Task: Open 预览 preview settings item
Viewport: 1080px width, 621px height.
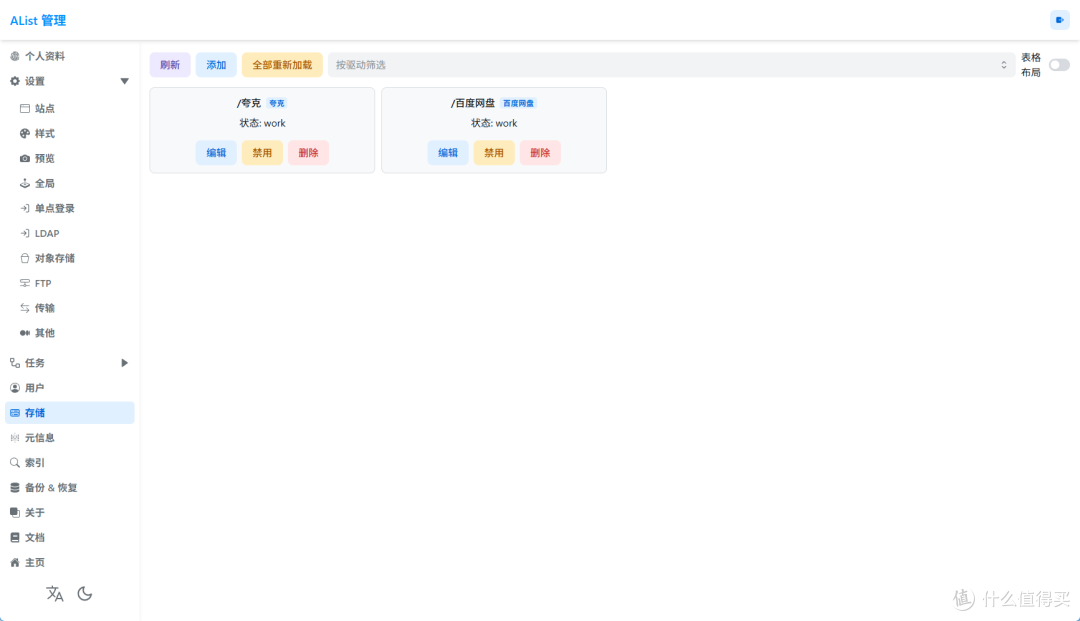Action: 74,158
